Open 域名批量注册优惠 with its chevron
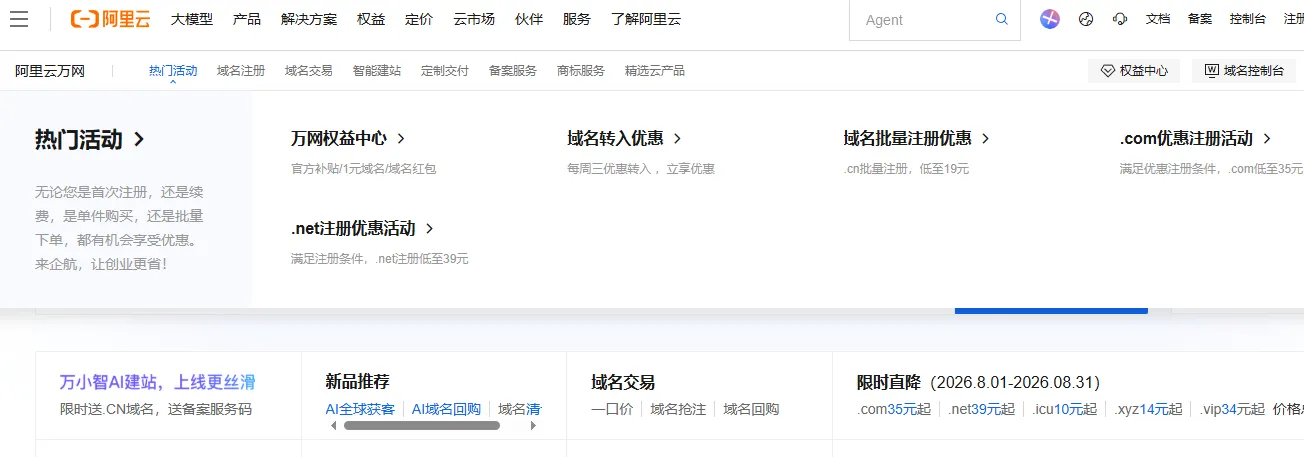This screenshot has height=457, width=1304. tap(917, 138)
